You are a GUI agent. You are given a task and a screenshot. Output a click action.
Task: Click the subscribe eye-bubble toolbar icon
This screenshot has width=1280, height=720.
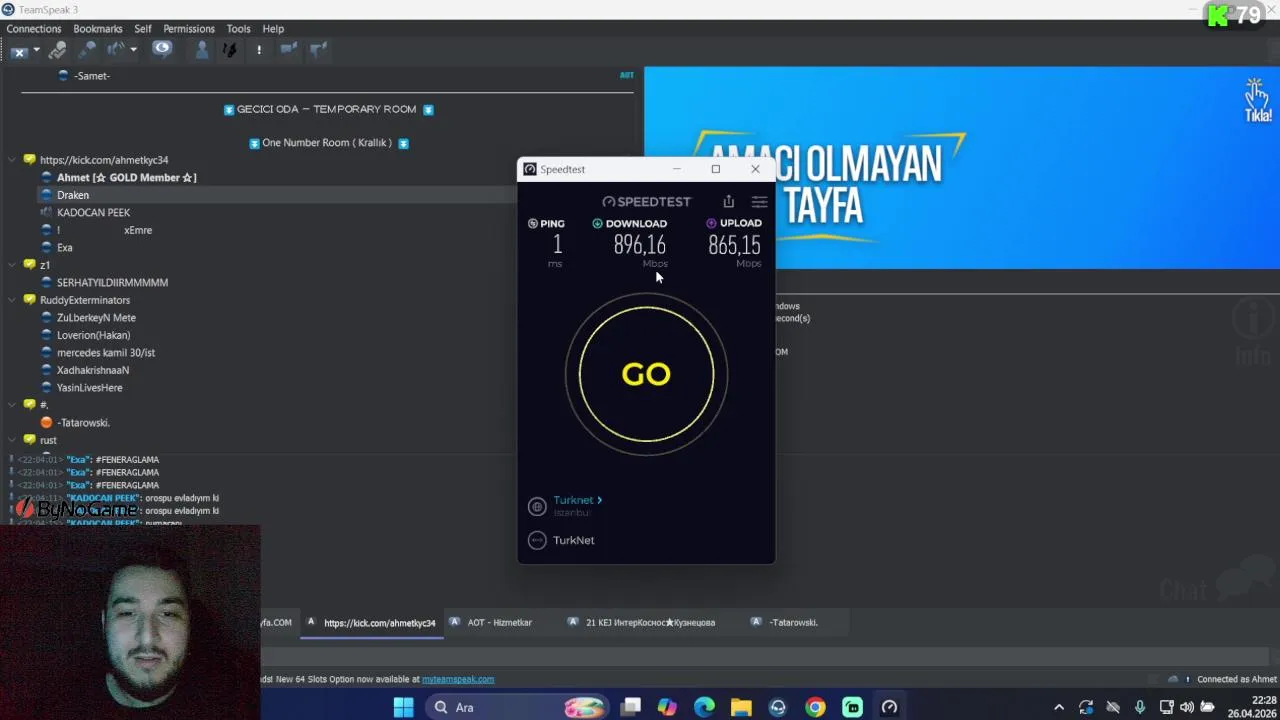[162, 49]
